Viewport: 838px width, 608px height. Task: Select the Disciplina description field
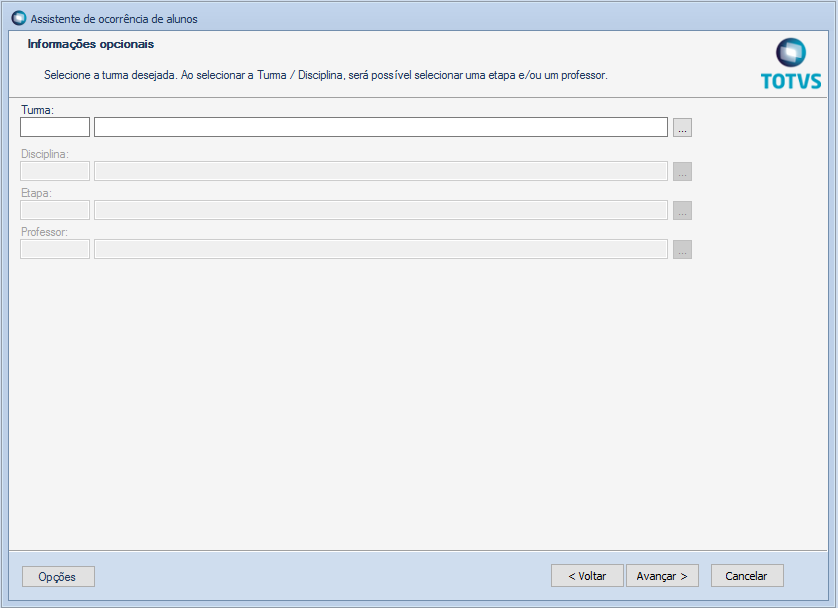381,172
